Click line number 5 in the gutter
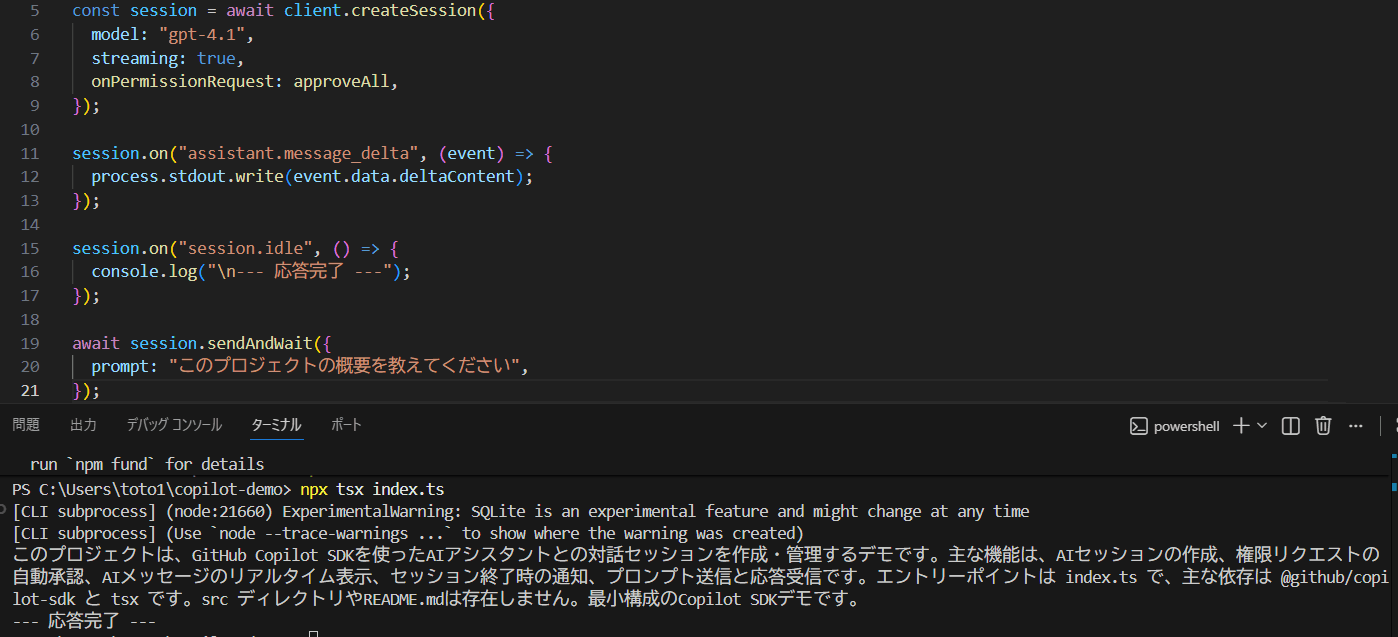 tap(35, 10)
